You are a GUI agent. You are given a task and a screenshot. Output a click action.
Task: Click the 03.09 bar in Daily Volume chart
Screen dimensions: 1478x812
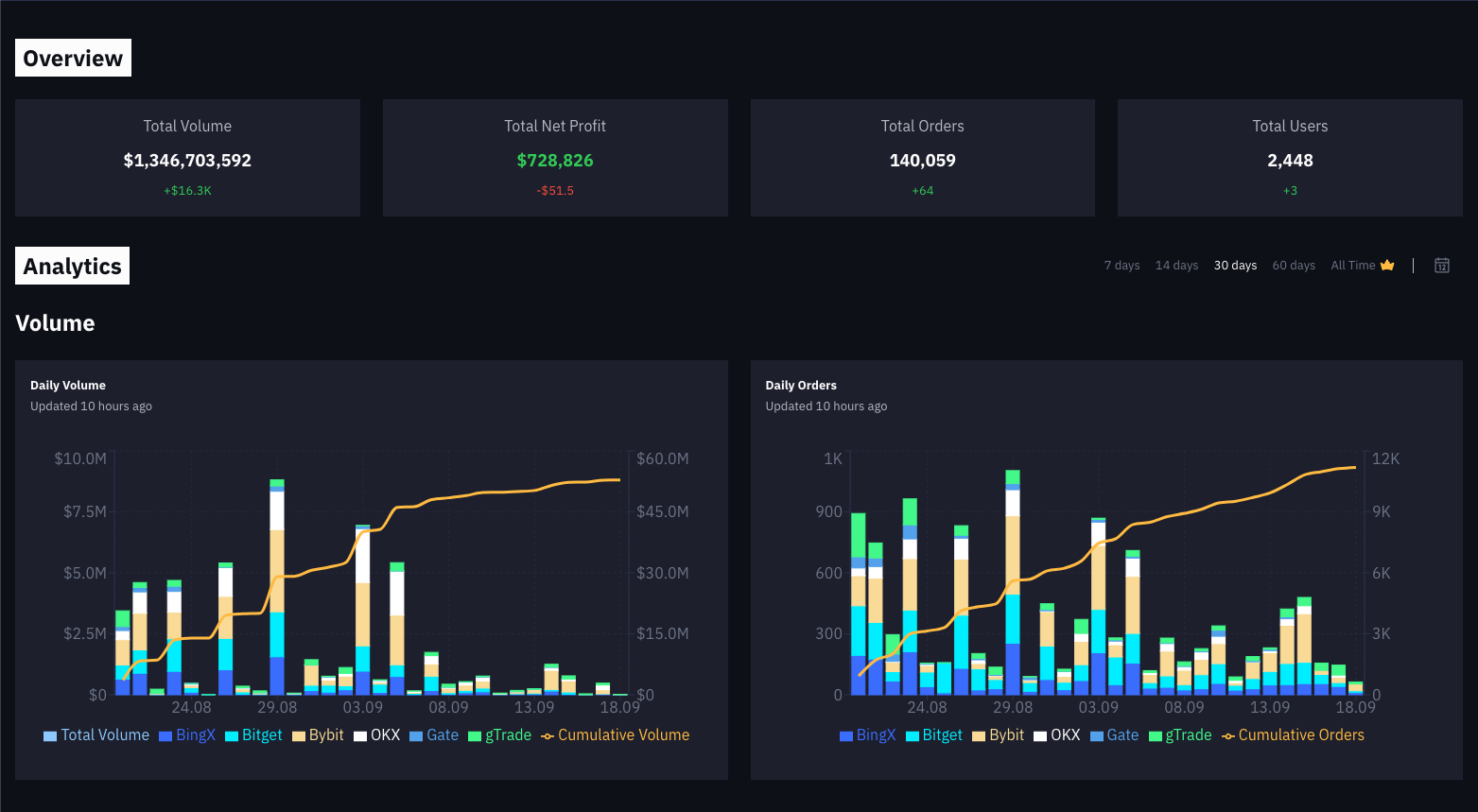coord(363,610)
